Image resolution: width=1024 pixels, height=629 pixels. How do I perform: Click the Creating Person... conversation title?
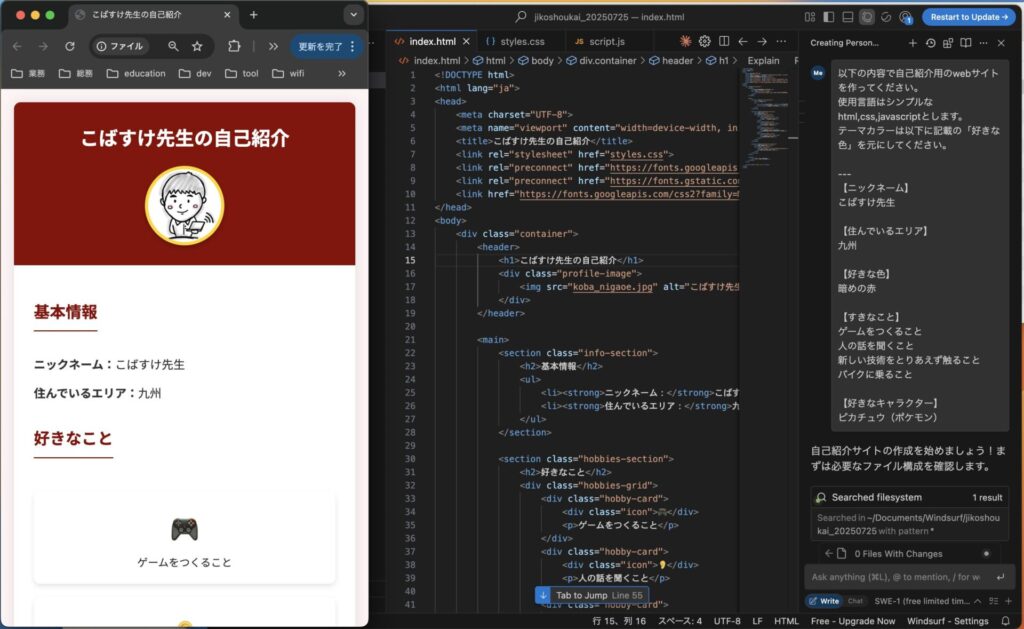coord(844,43)
